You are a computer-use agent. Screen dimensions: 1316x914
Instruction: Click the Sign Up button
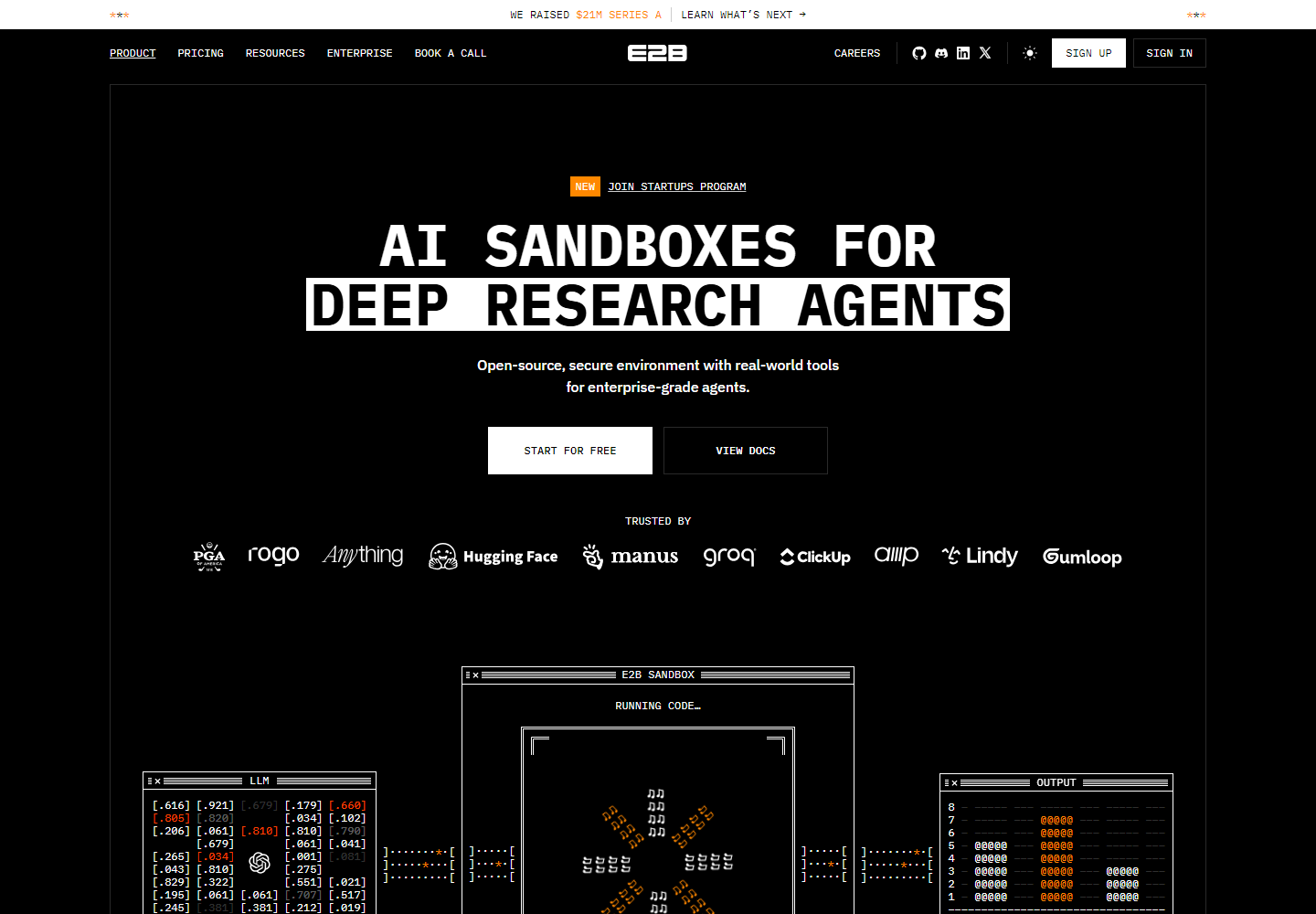point(1088,53)
